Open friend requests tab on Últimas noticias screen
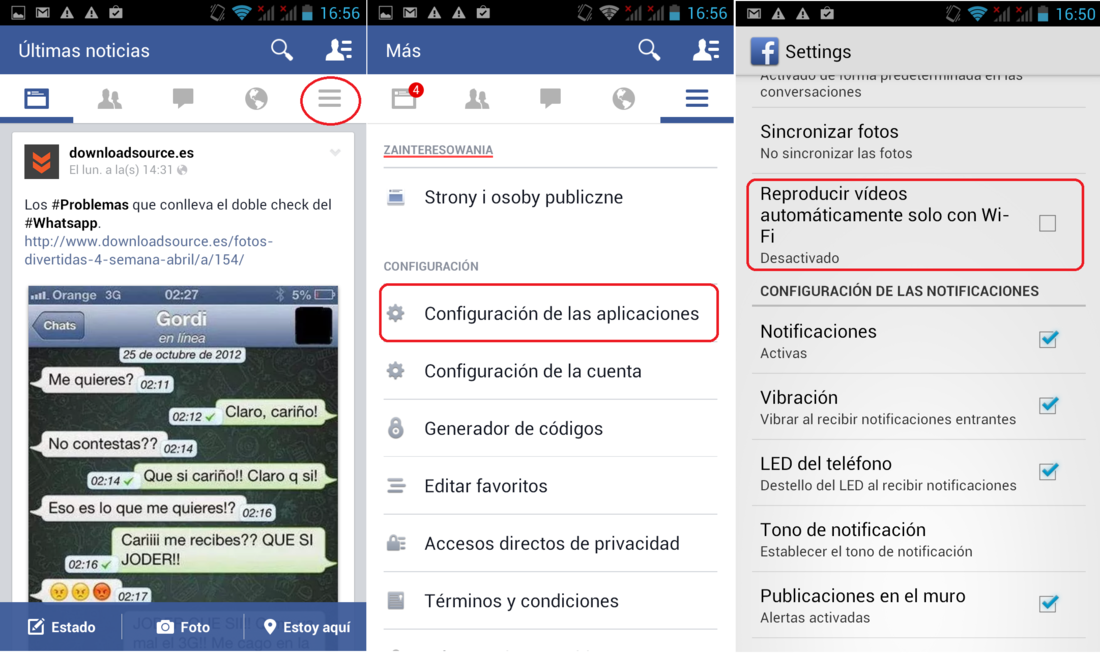The image size is (1100, 653). (109, 98)
